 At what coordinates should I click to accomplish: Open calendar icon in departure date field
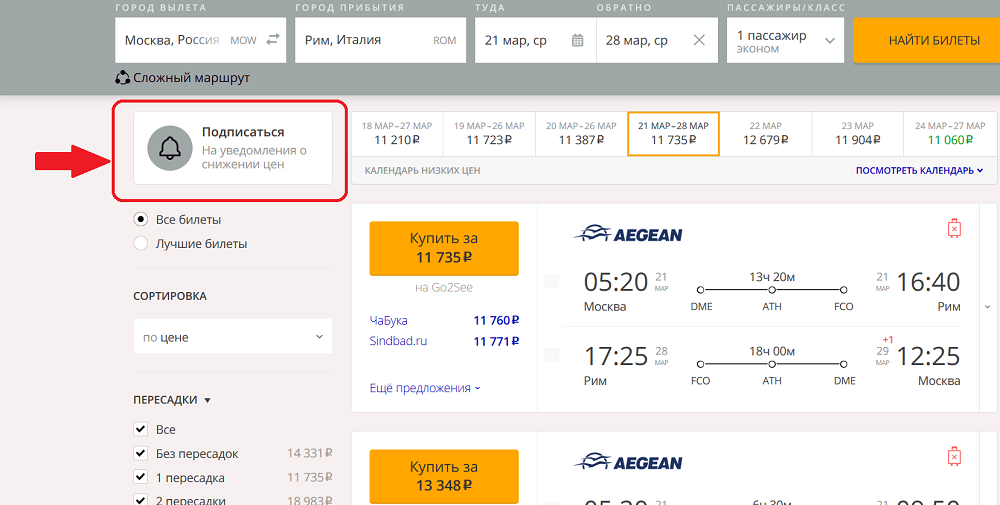[577, 40]
